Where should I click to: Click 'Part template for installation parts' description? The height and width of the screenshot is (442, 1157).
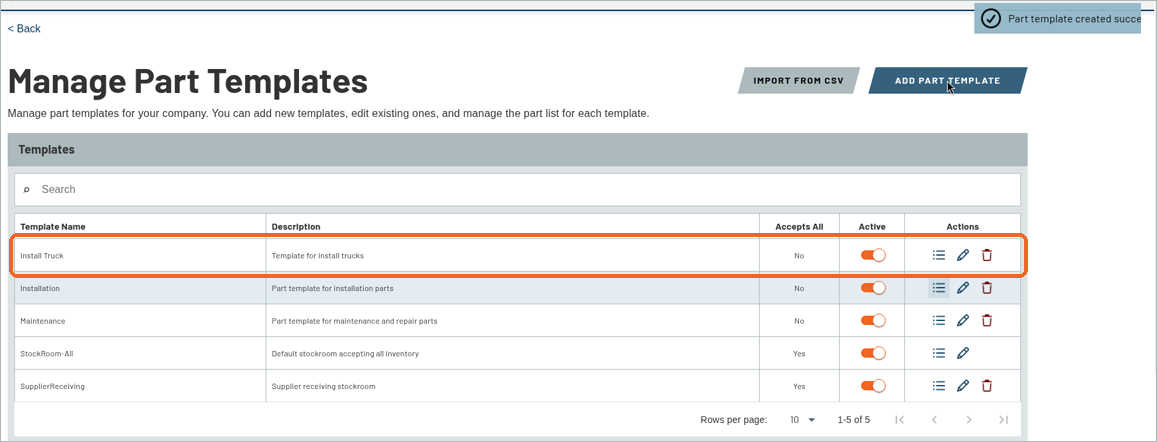[332, 289]
